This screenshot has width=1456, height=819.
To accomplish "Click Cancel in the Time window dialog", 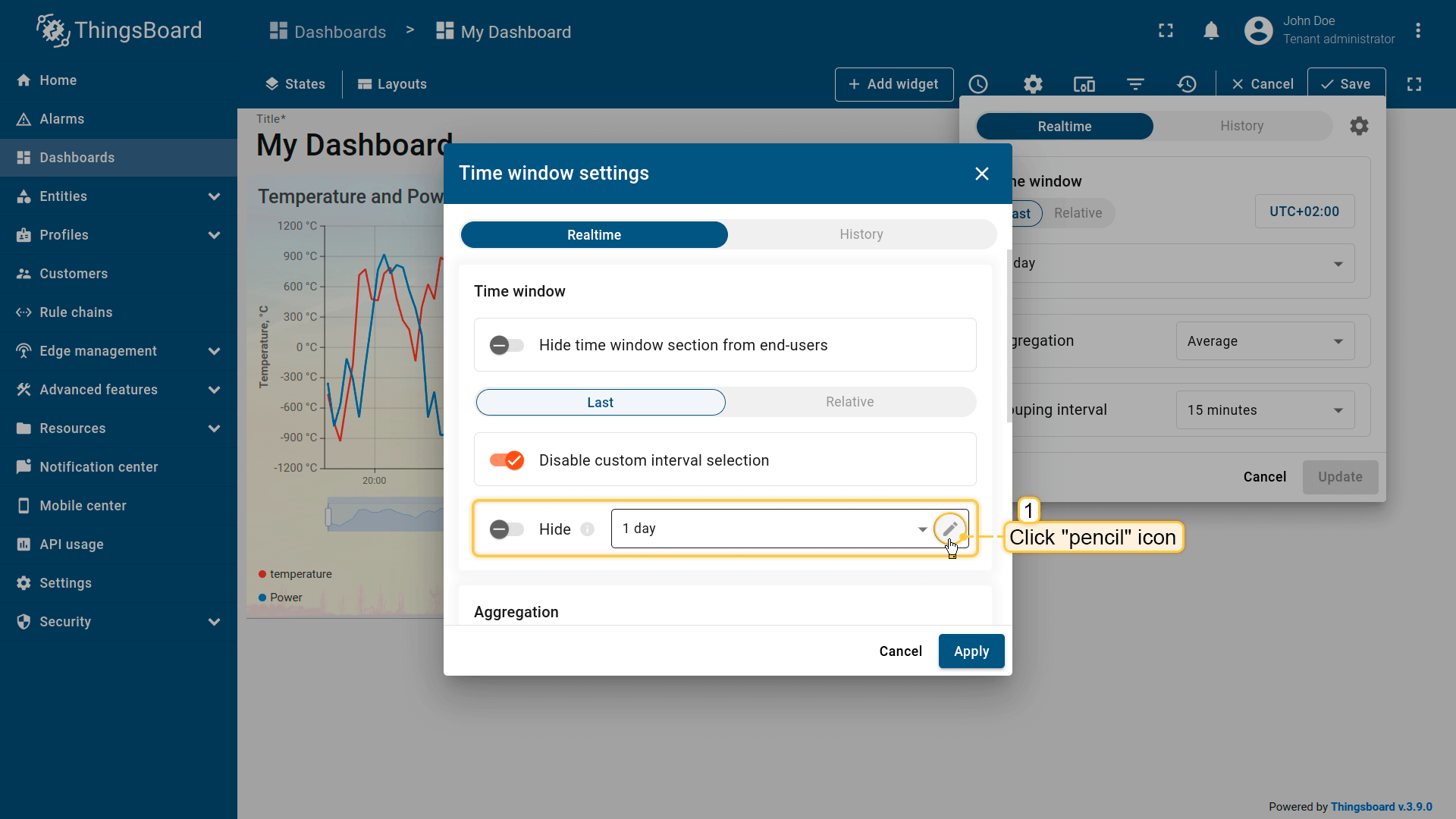I will pyautogui.click(x=900, y=651).
